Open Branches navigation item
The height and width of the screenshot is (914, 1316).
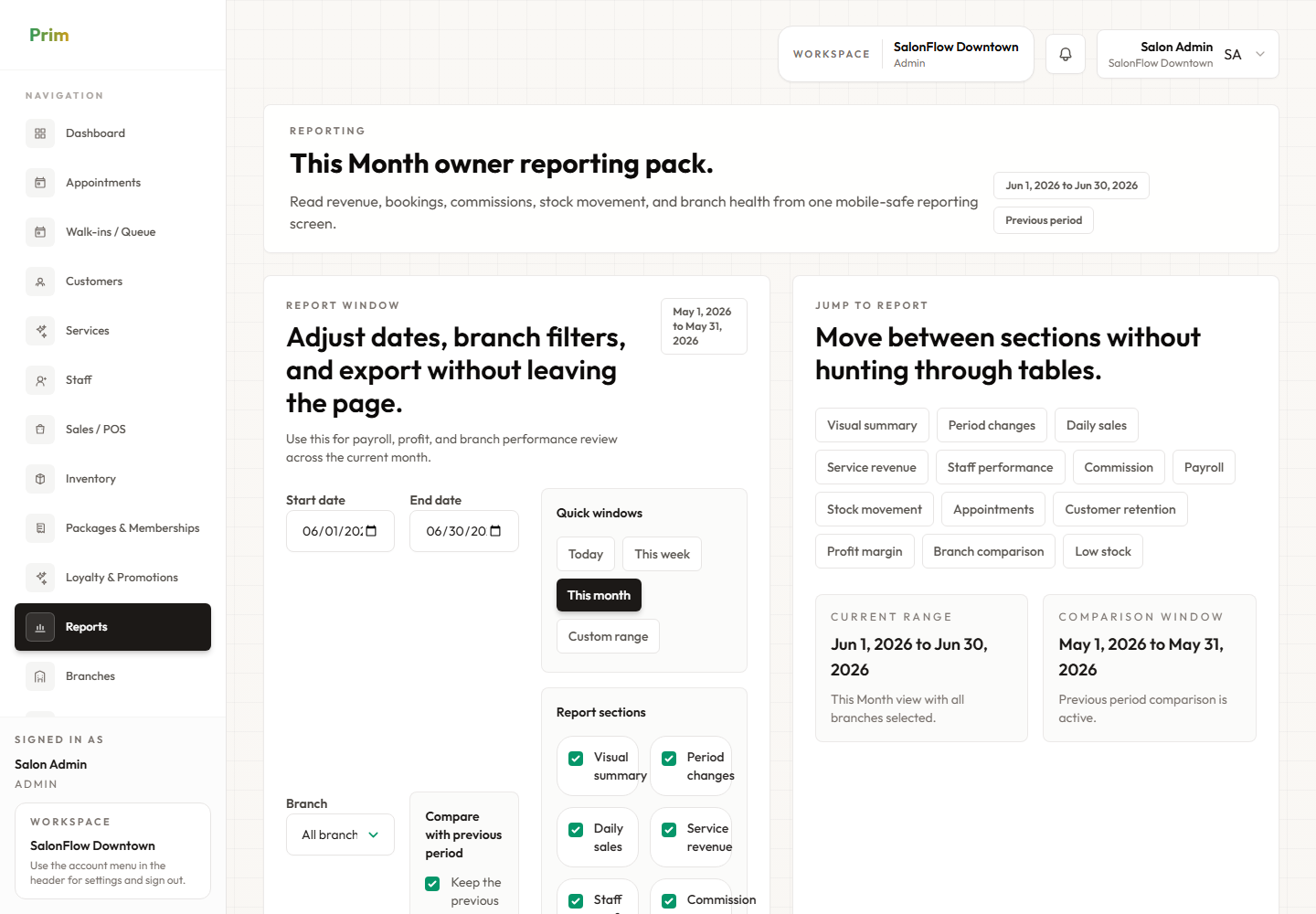click(x=112, y=676)
